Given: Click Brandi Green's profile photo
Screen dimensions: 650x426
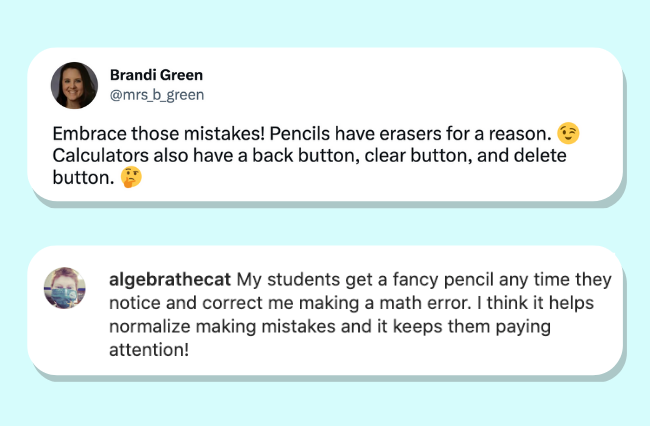Looking at the screenshot, I should (x=74, y=85).
